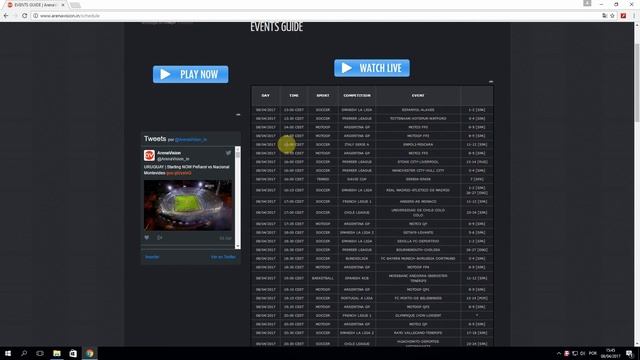This screenshot has height=360, width=640.
Task: Click the ITALY SERIE A competition cell
Action: 357,144
